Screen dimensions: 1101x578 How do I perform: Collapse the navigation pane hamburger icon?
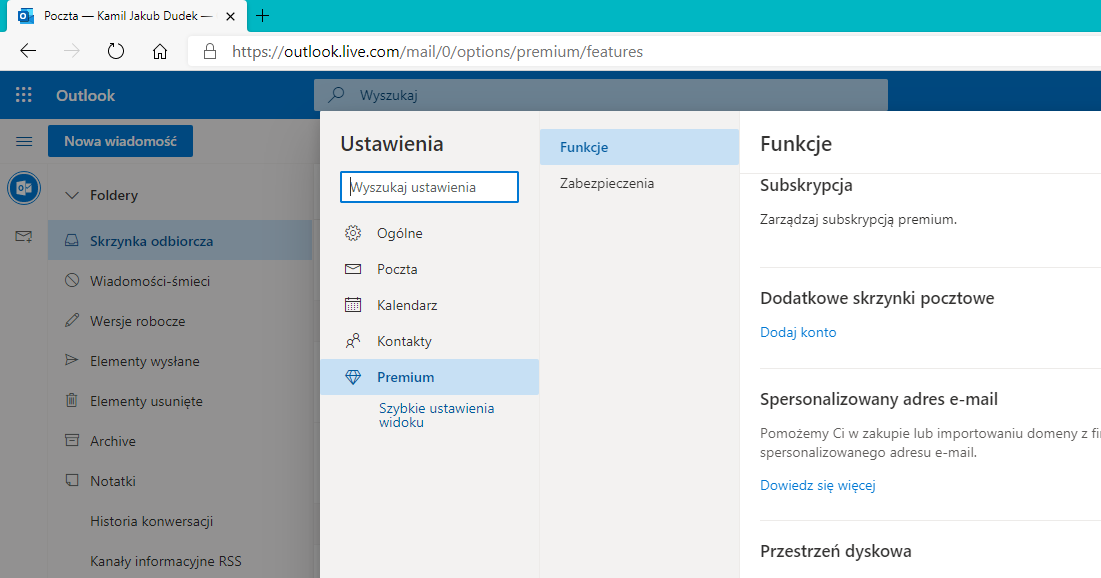click(x=24, y=142)
